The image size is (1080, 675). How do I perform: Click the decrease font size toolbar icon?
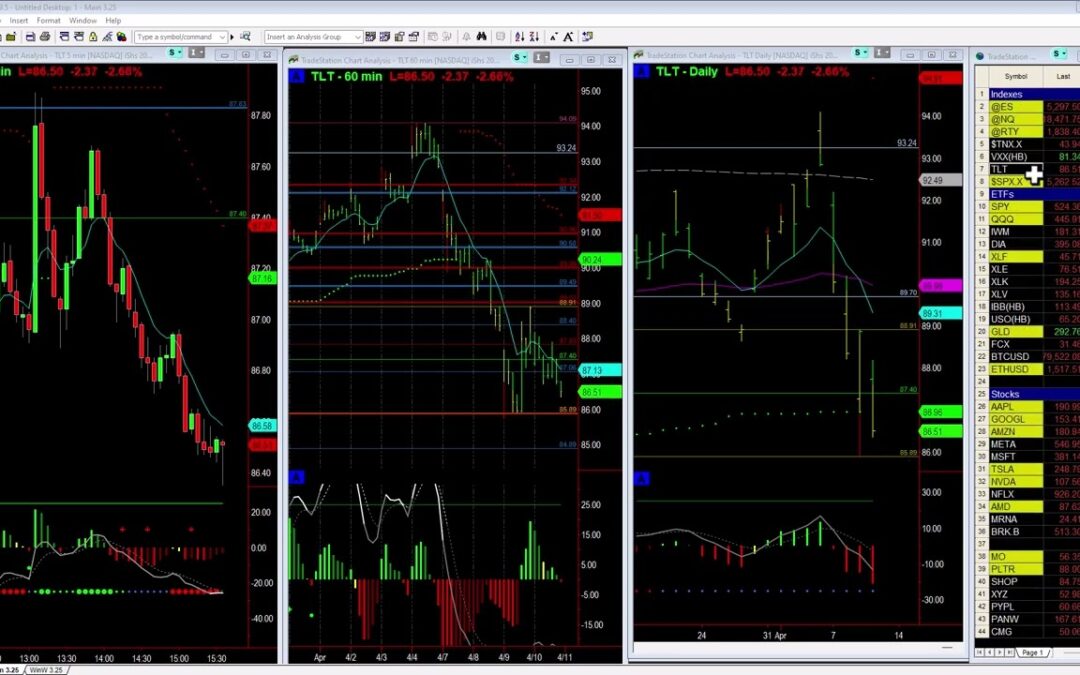pos(554,37)
